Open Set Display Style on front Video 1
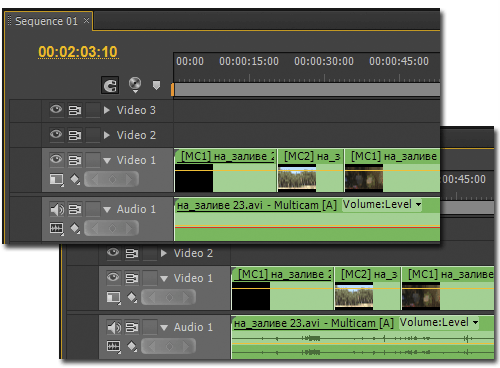Image resolution: width=500 pixels, height=368 pixels. coord(57,179)
